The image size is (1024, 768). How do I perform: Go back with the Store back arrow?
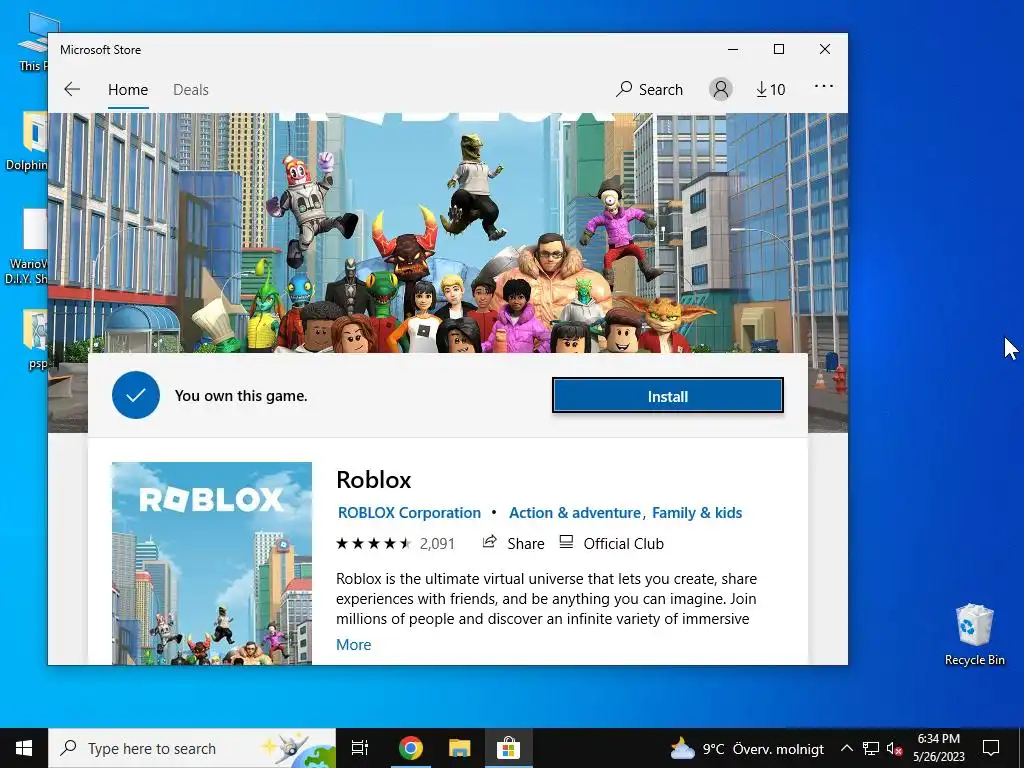click(x=72, y=89)
